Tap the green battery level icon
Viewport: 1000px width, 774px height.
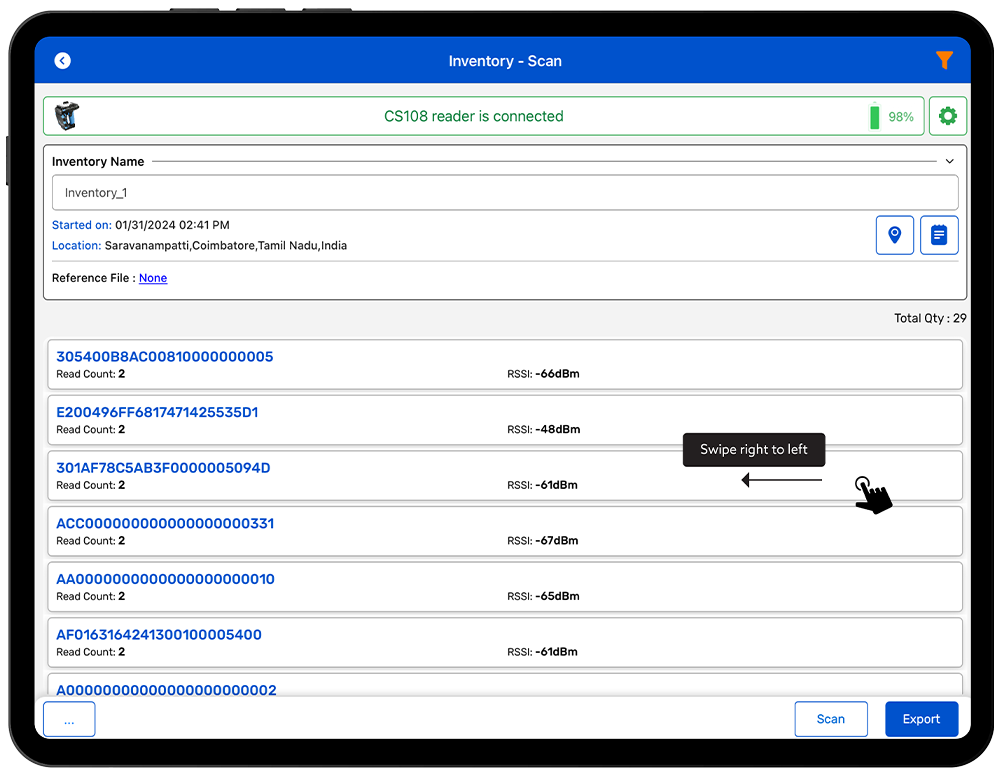click(x=875, y=116)
